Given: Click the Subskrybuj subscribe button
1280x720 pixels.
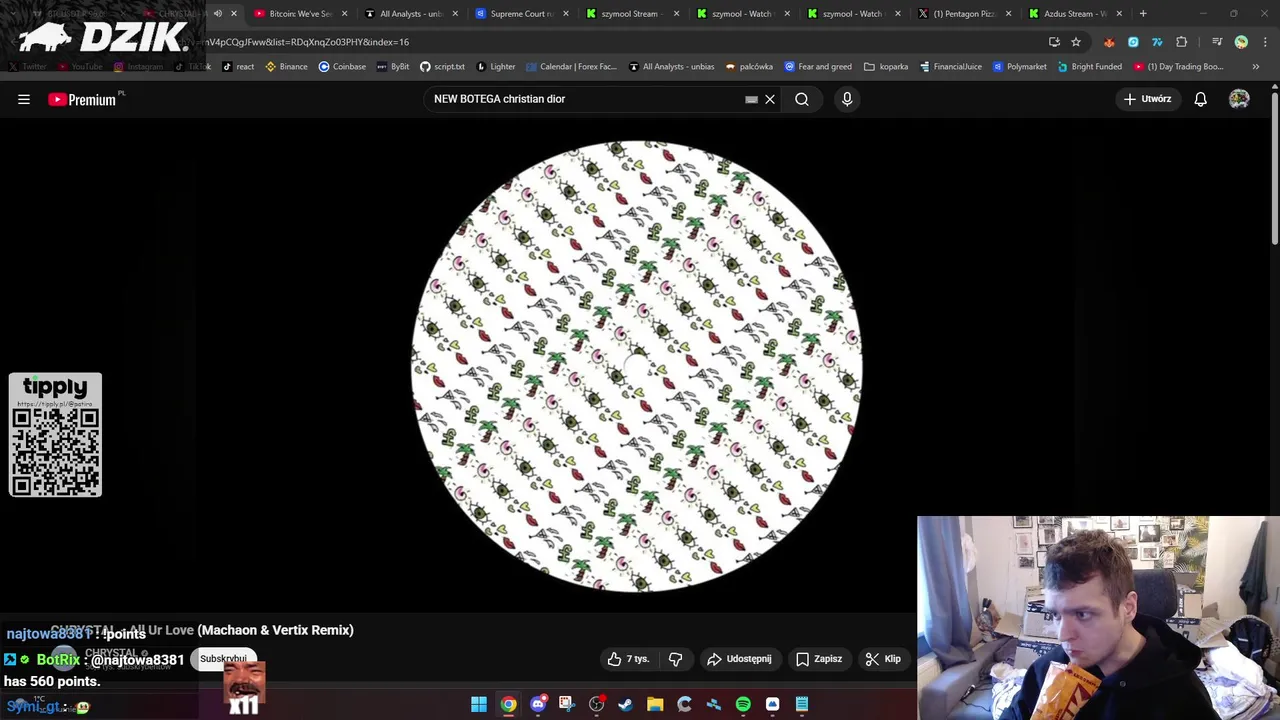Looking at the screenshot, I should tap(223, 659).
